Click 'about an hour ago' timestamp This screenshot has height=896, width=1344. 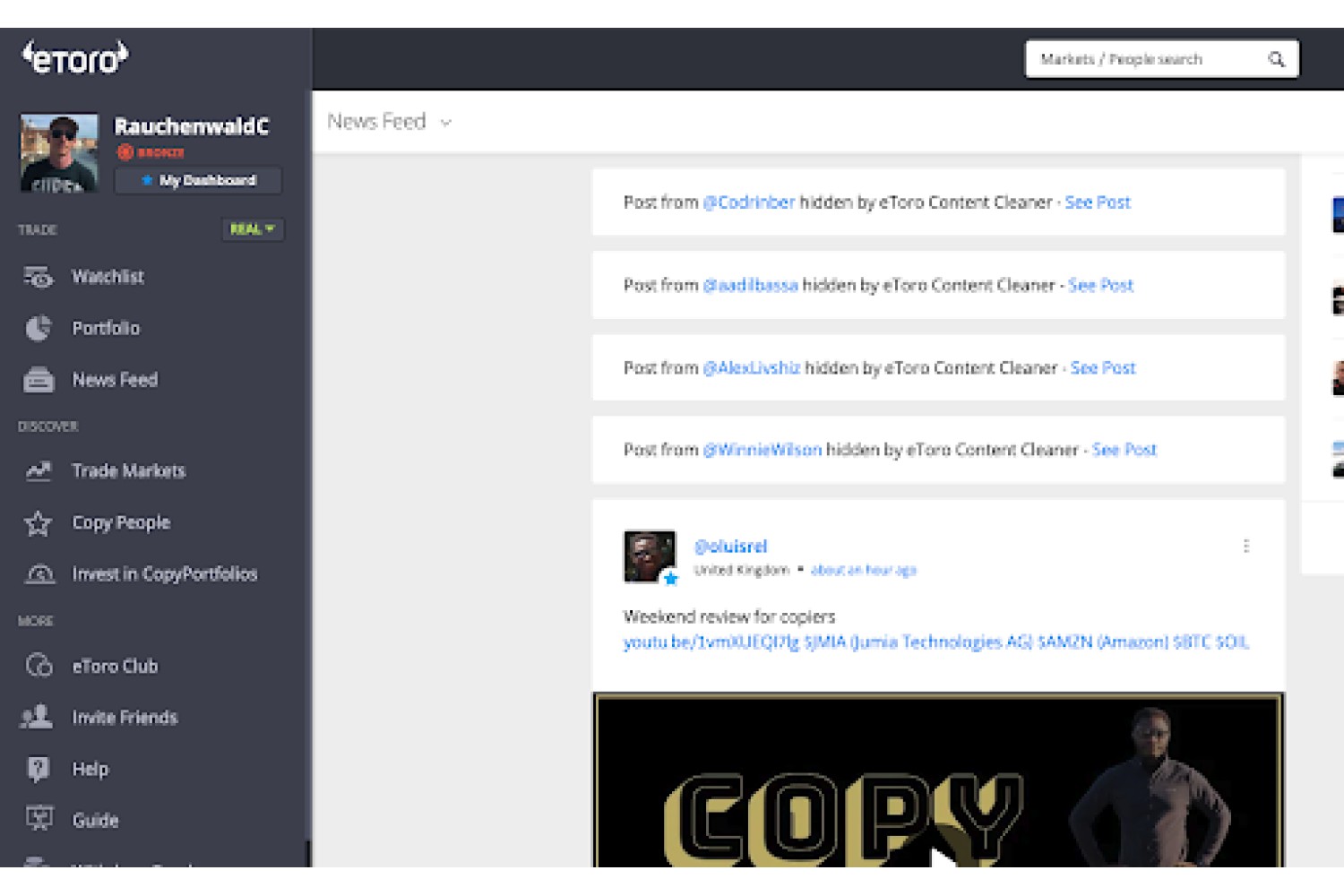[x=864, y=570]
